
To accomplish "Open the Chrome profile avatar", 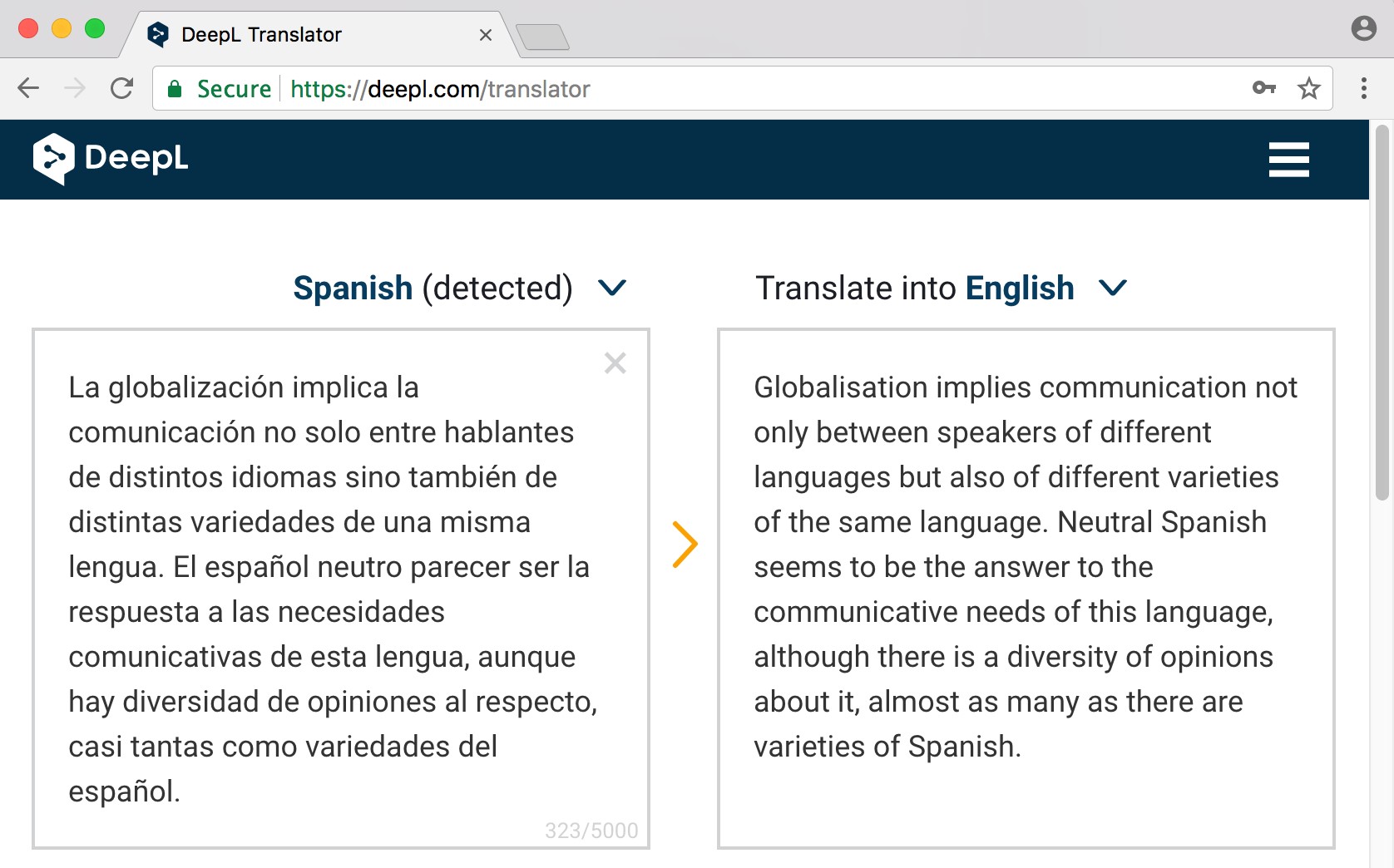I will [x=1363, y=28].
